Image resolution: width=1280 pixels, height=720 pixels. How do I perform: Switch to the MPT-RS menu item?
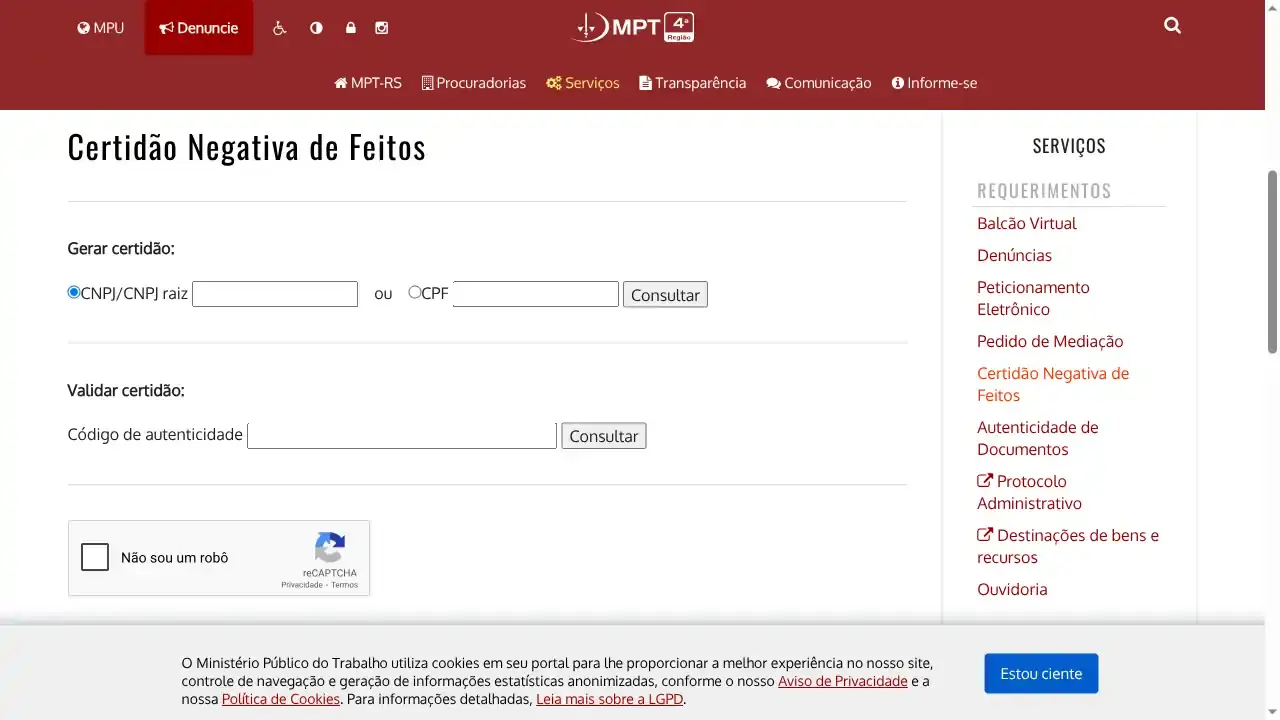[368, 83]
